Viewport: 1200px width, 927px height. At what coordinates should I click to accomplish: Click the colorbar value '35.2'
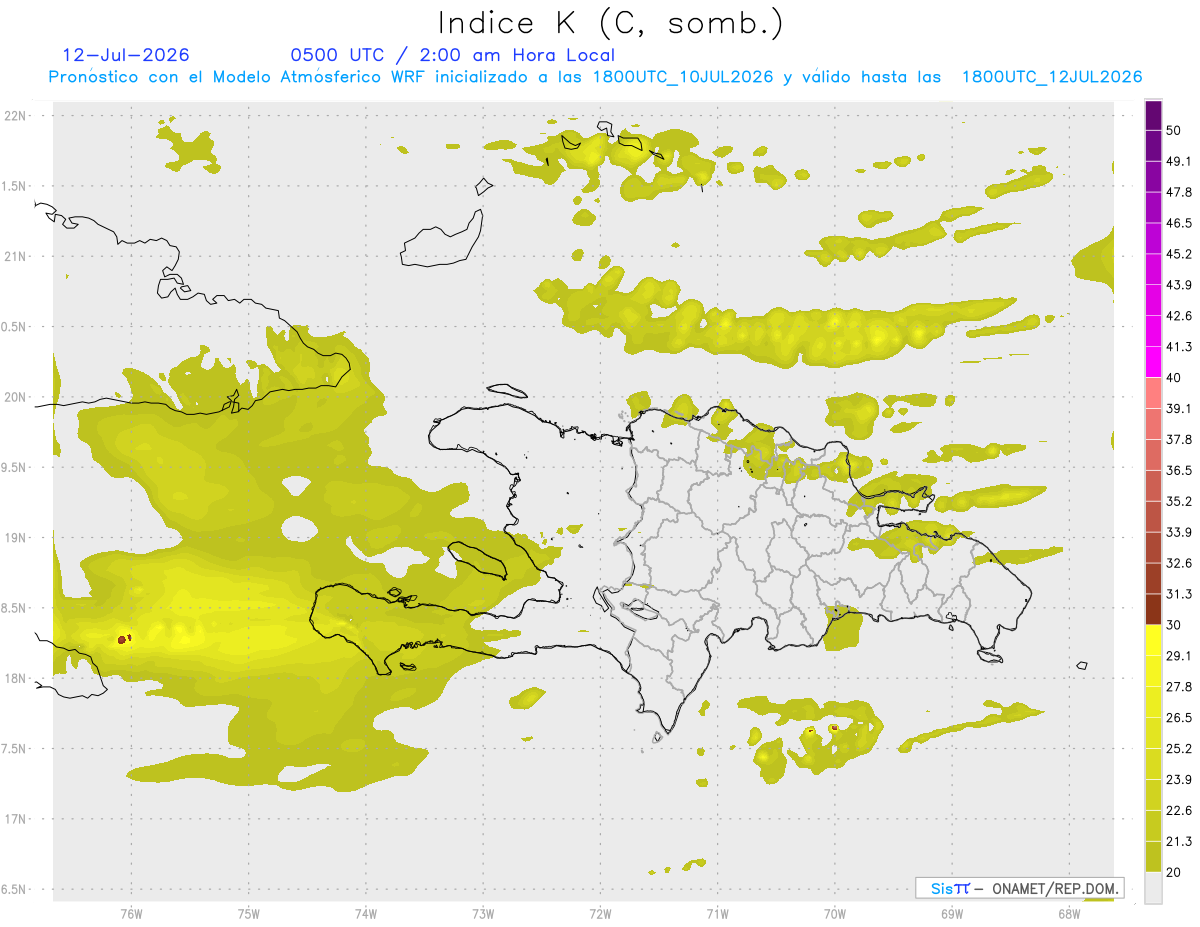click(1179, 501)
